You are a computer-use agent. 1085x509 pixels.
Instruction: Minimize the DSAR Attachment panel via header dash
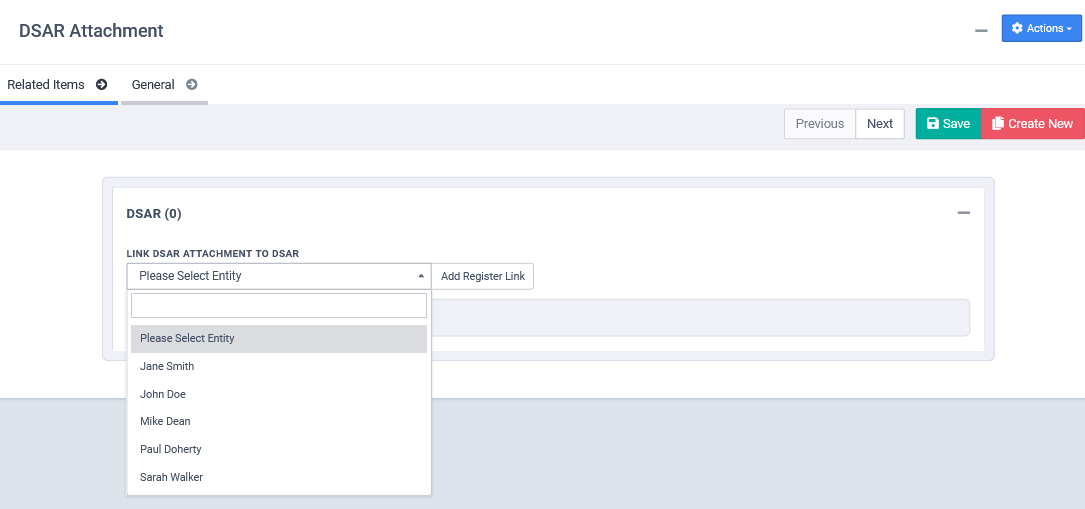pyautogui.click(x=981, y=31)
